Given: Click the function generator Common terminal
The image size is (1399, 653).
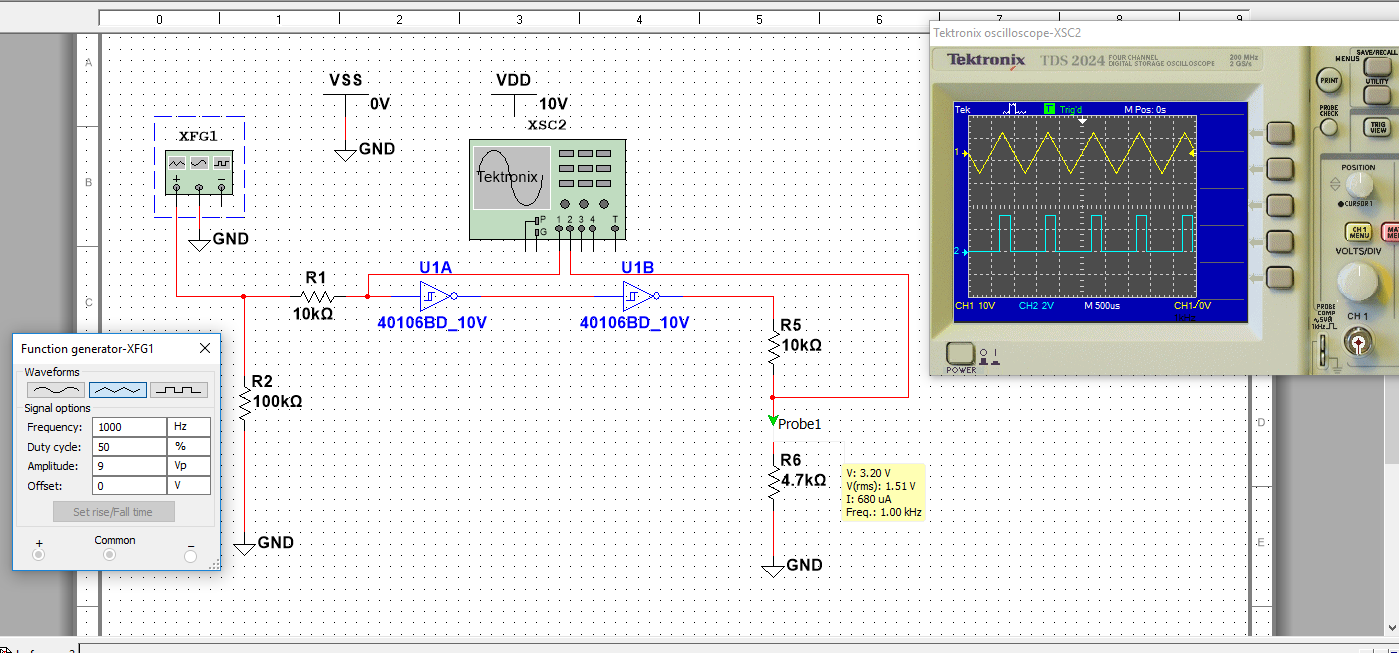Looking at the screenshot, I should point(115,555).
